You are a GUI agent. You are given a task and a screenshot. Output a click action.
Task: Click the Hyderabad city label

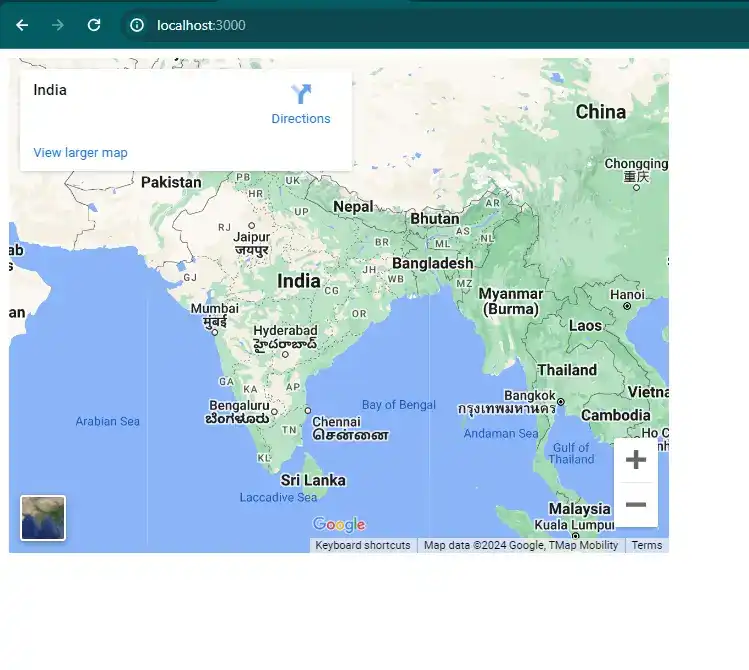click(285, 331)
